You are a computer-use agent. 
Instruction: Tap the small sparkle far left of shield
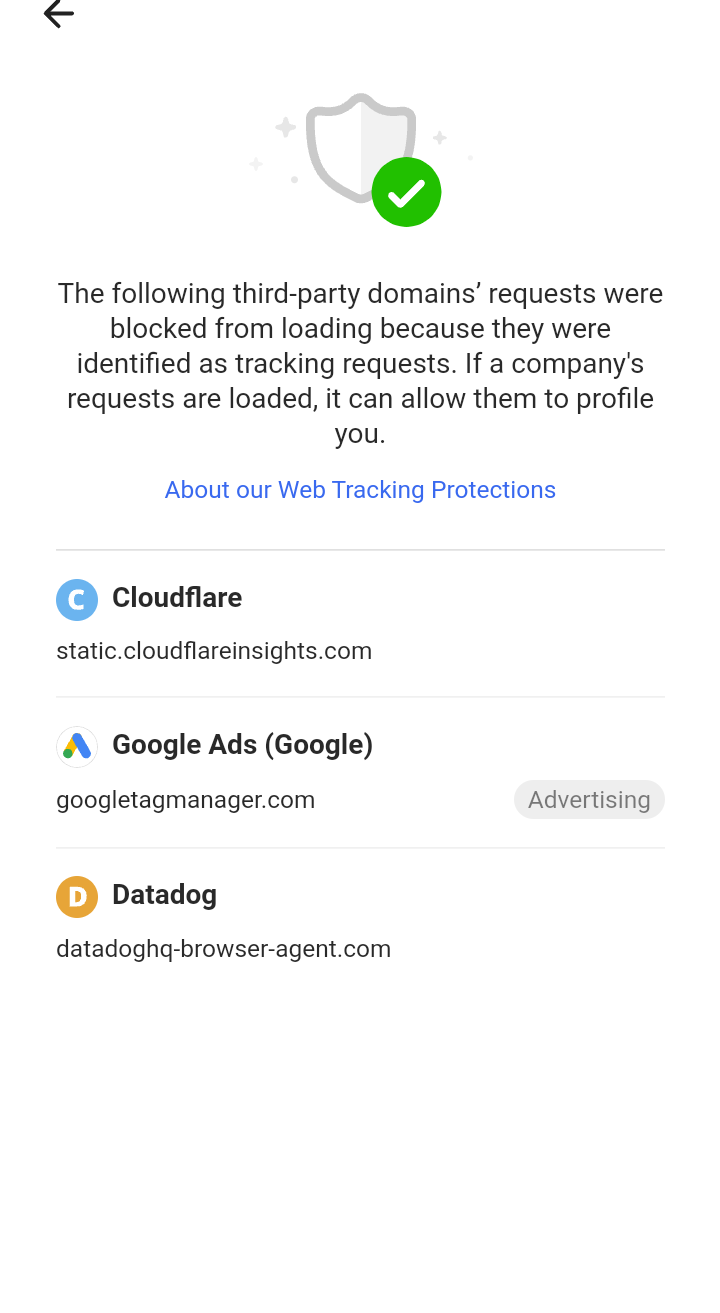pyautogui.click(x=256, y=164)
